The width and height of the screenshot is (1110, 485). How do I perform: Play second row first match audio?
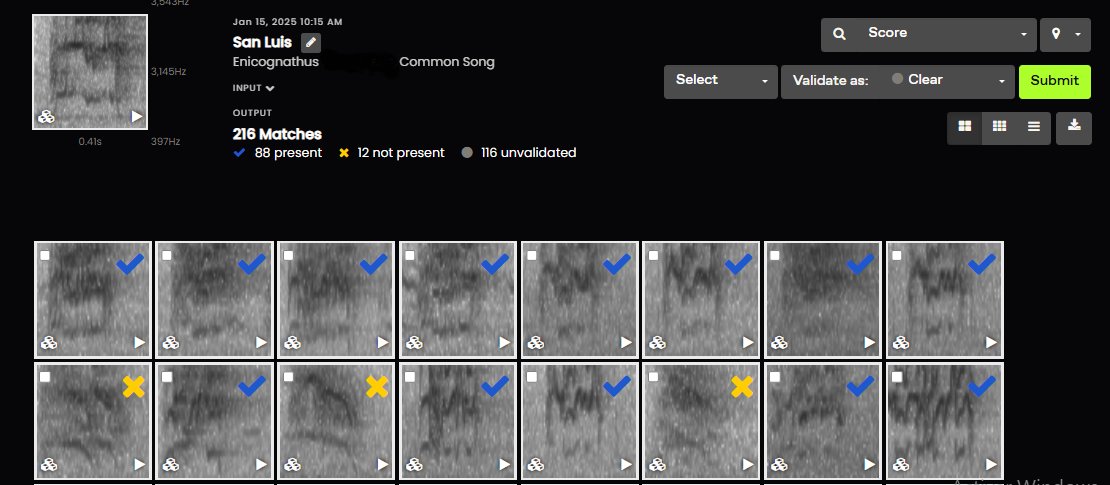click(139, 464)
